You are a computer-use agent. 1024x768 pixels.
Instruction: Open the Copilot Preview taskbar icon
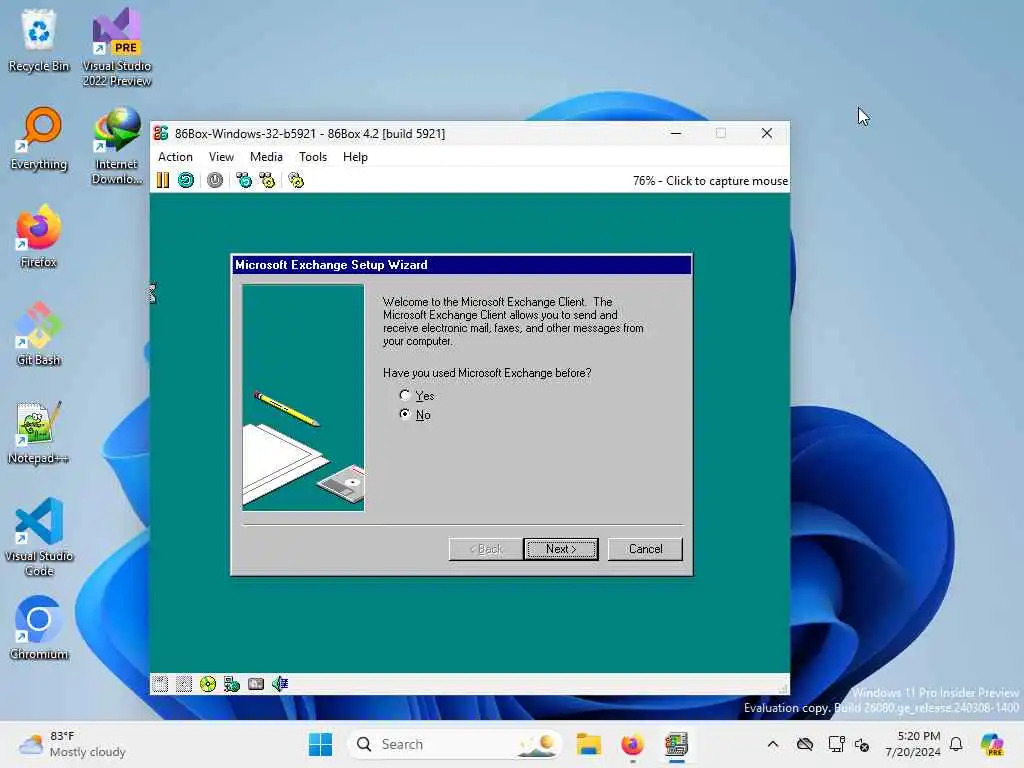click(992, 744)
